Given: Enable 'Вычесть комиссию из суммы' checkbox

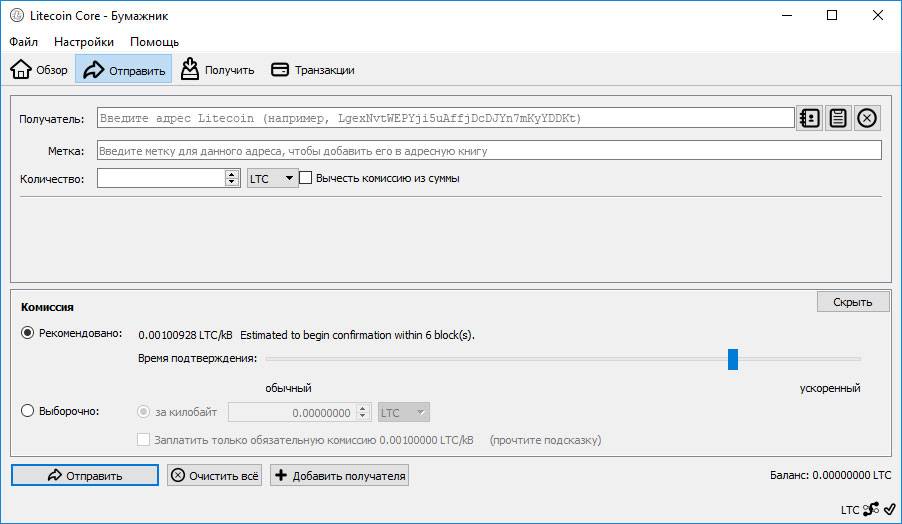Looking at the screenshot, I should (x=306, y=178).
